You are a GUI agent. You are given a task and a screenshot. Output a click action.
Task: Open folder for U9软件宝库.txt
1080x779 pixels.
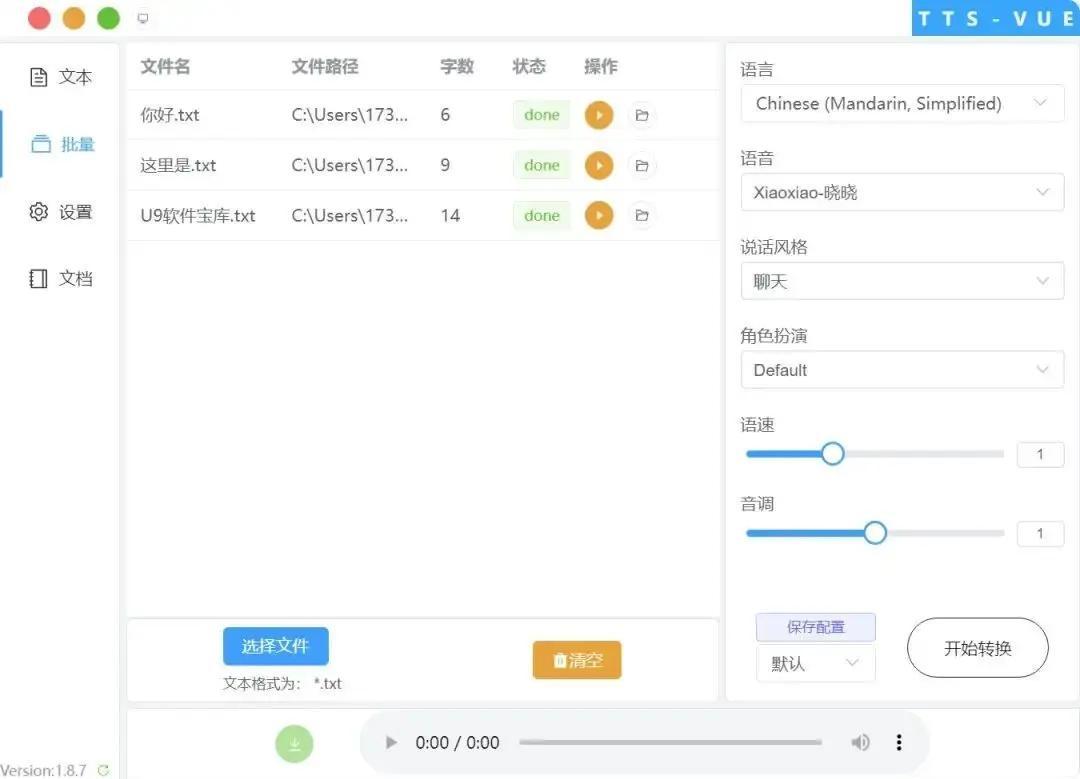click(x=642, y=215)
